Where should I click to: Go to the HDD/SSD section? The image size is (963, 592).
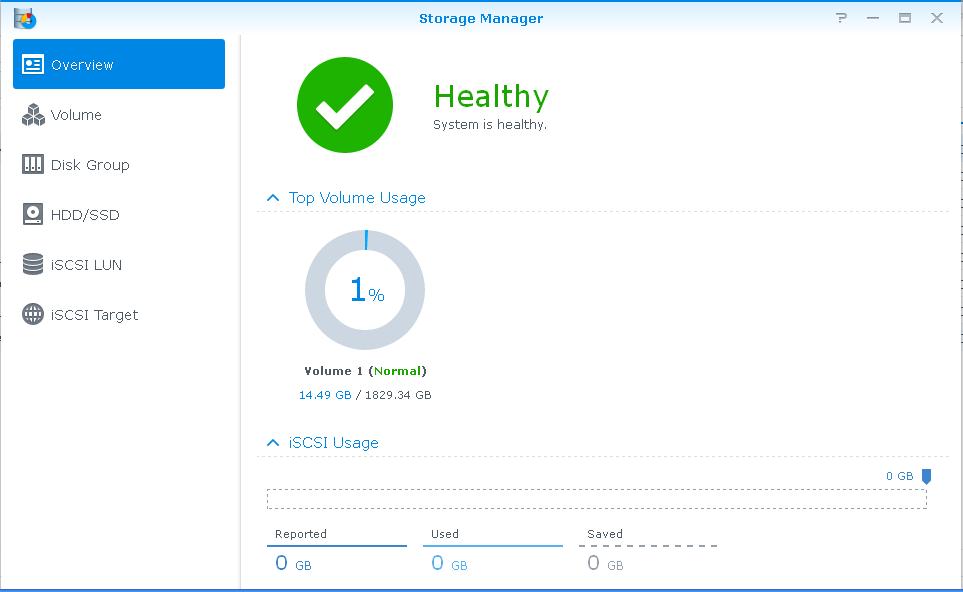tap(119, 214)
